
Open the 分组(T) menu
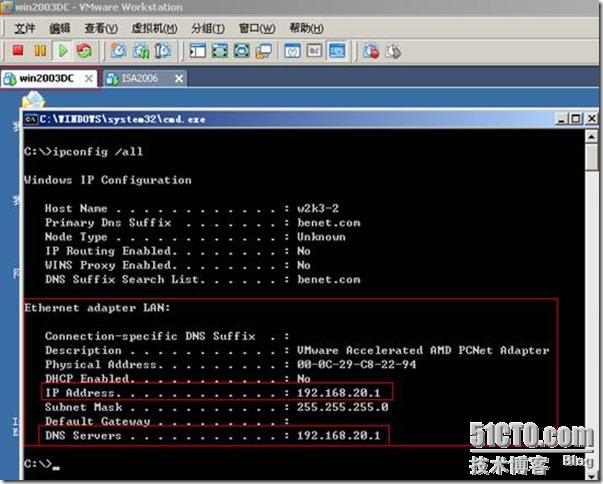click(208, 28)
